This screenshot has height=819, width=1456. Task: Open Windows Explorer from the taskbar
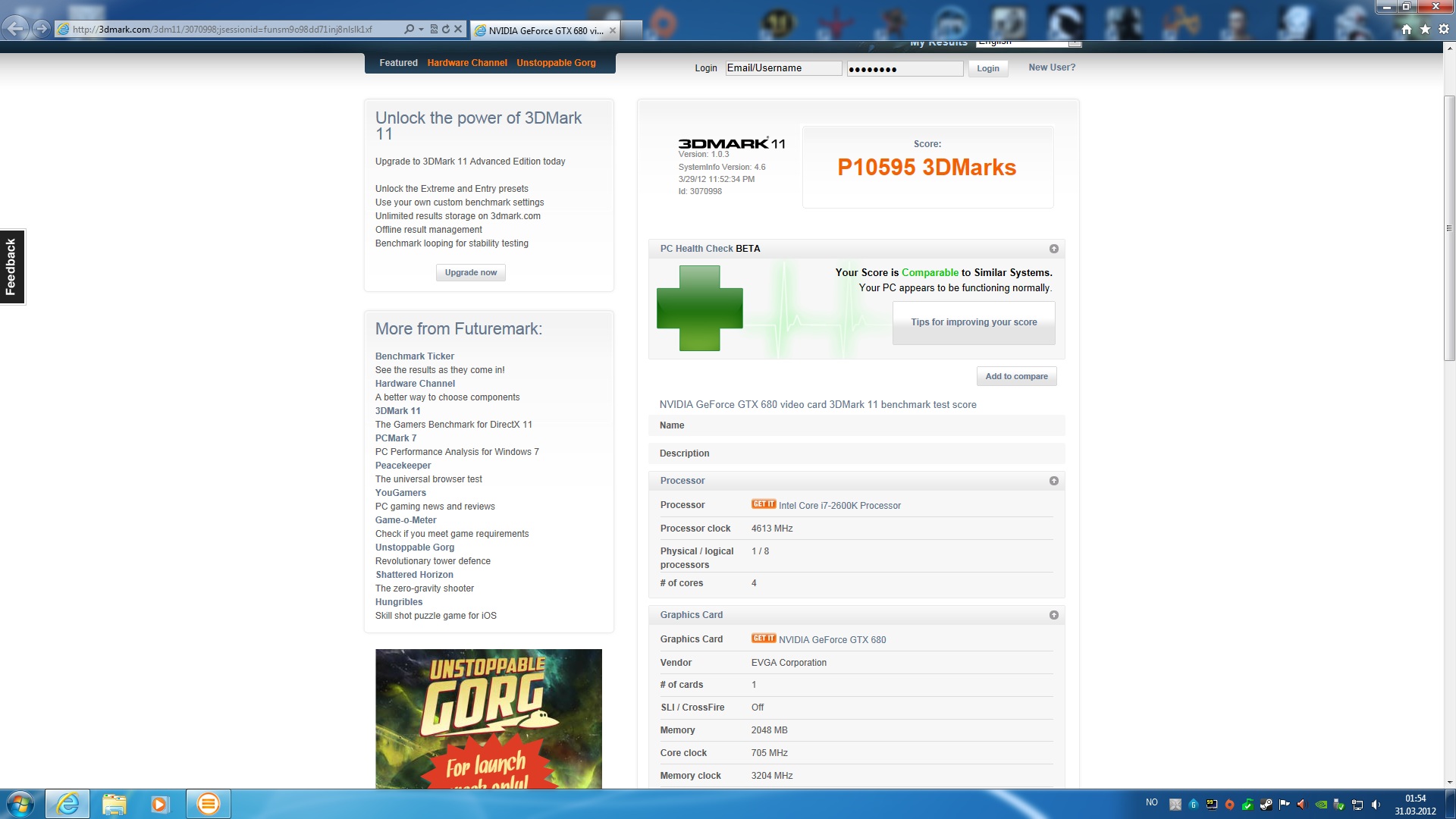[114, 804]
